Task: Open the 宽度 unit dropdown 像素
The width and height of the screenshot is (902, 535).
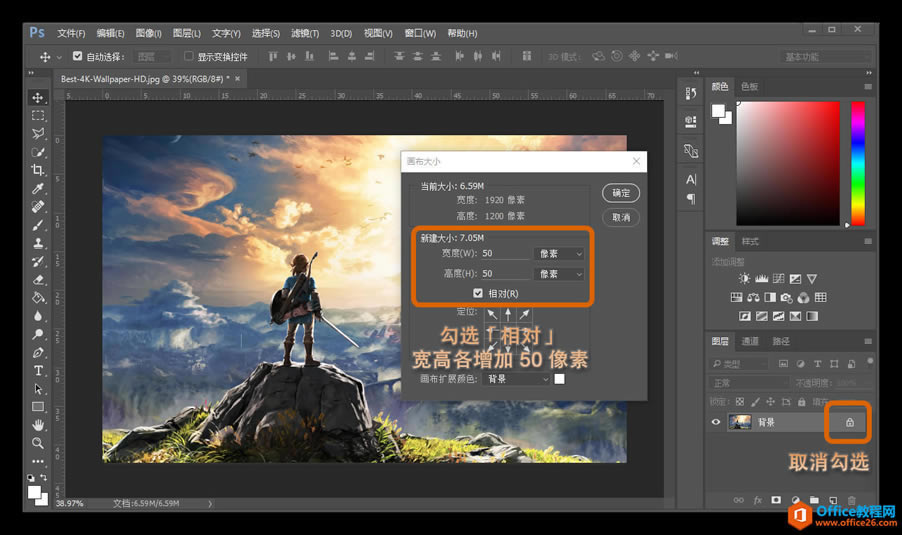Action: (559, 254)
